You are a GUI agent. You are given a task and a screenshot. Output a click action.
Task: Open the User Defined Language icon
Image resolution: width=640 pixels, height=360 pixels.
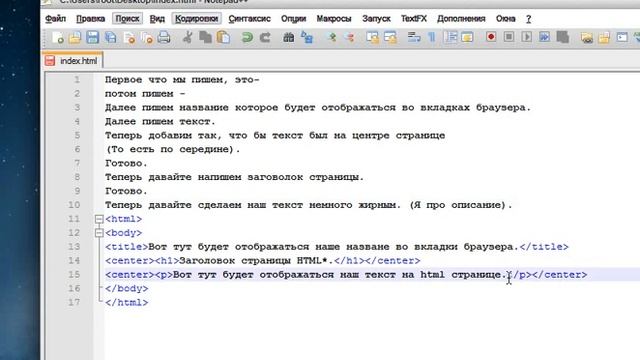(x=467, y=38)
